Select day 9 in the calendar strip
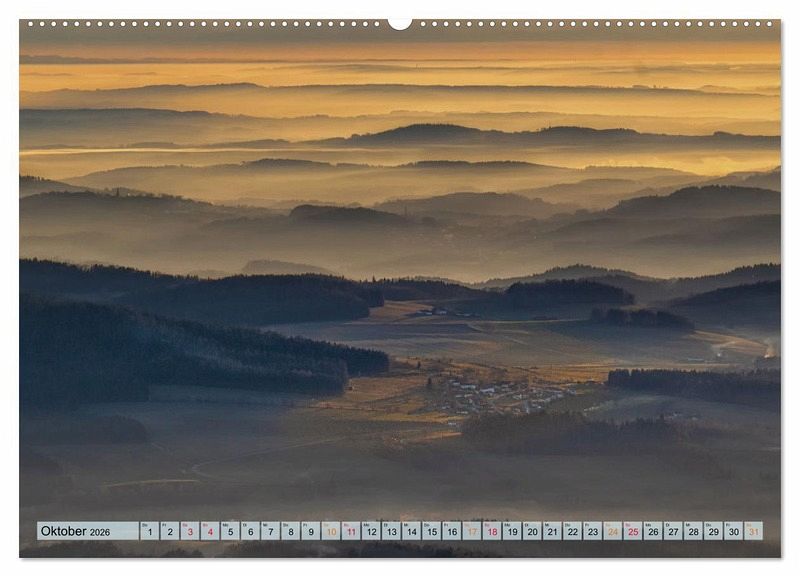800x577 pixels. point(311,531)
